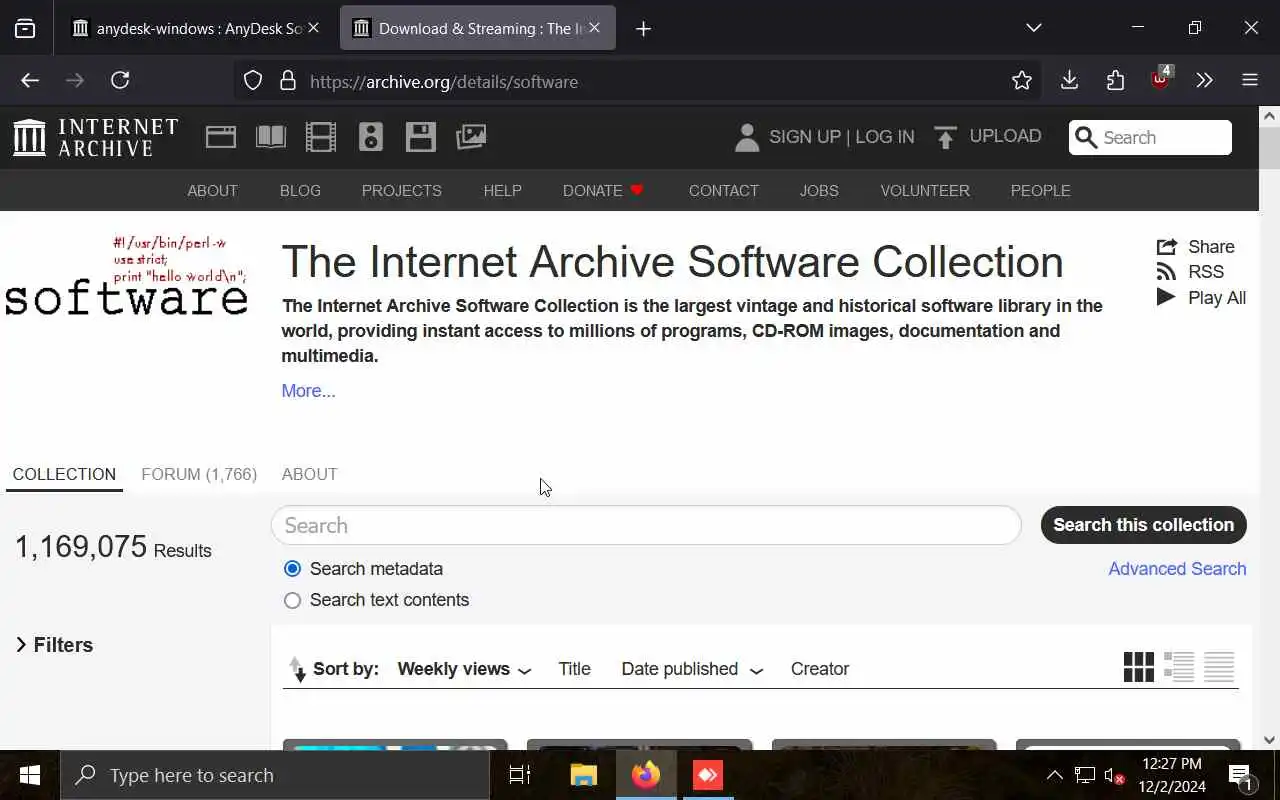Open the Web (Wayback) media icon
Image resolution: width=1280 pixels, height=800 pixels.
pos(221,137)
